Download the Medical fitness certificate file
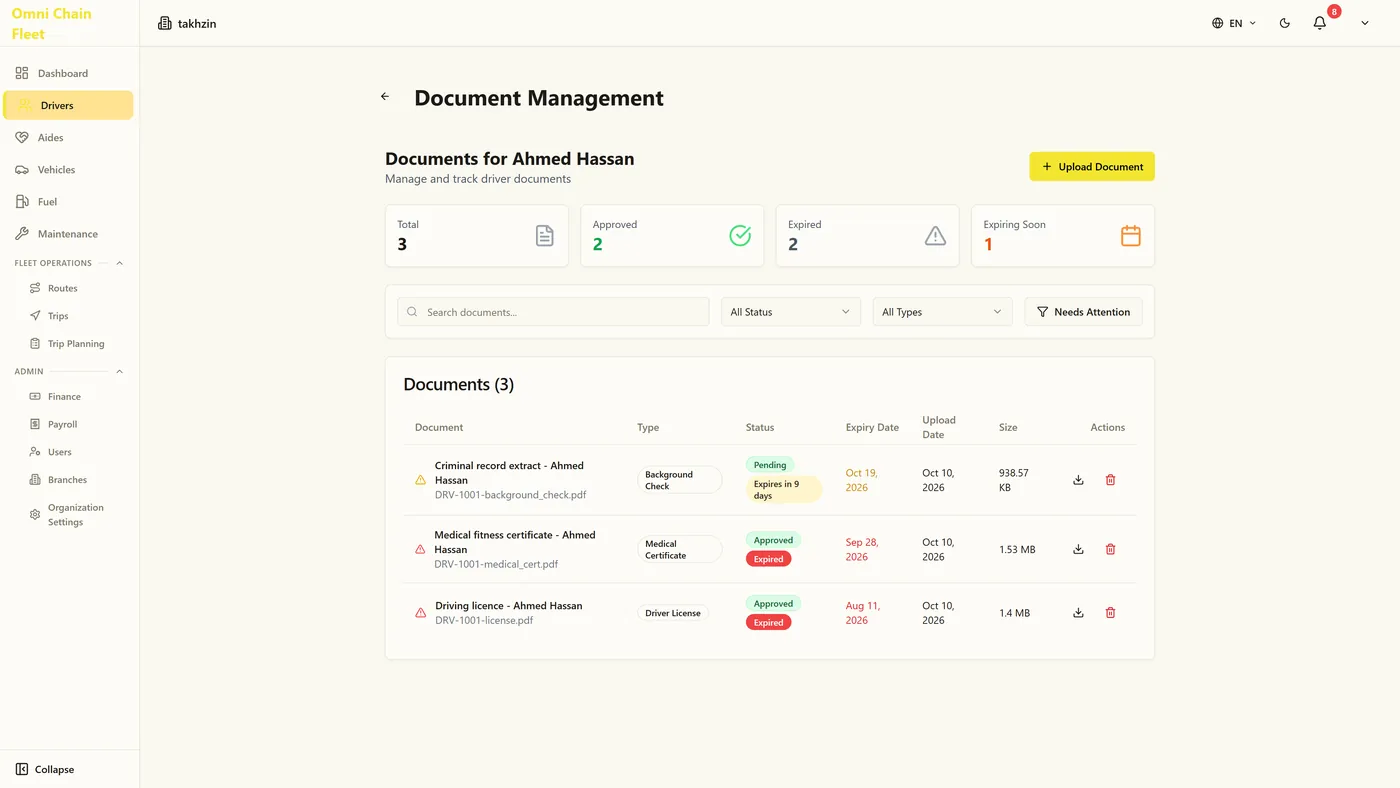This screenshot has height=788, width=1400. [x=1078, y=549]
